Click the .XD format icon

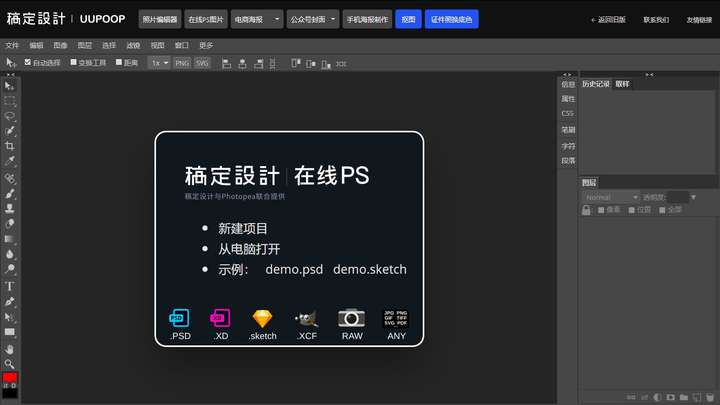[x=220, y=318]
